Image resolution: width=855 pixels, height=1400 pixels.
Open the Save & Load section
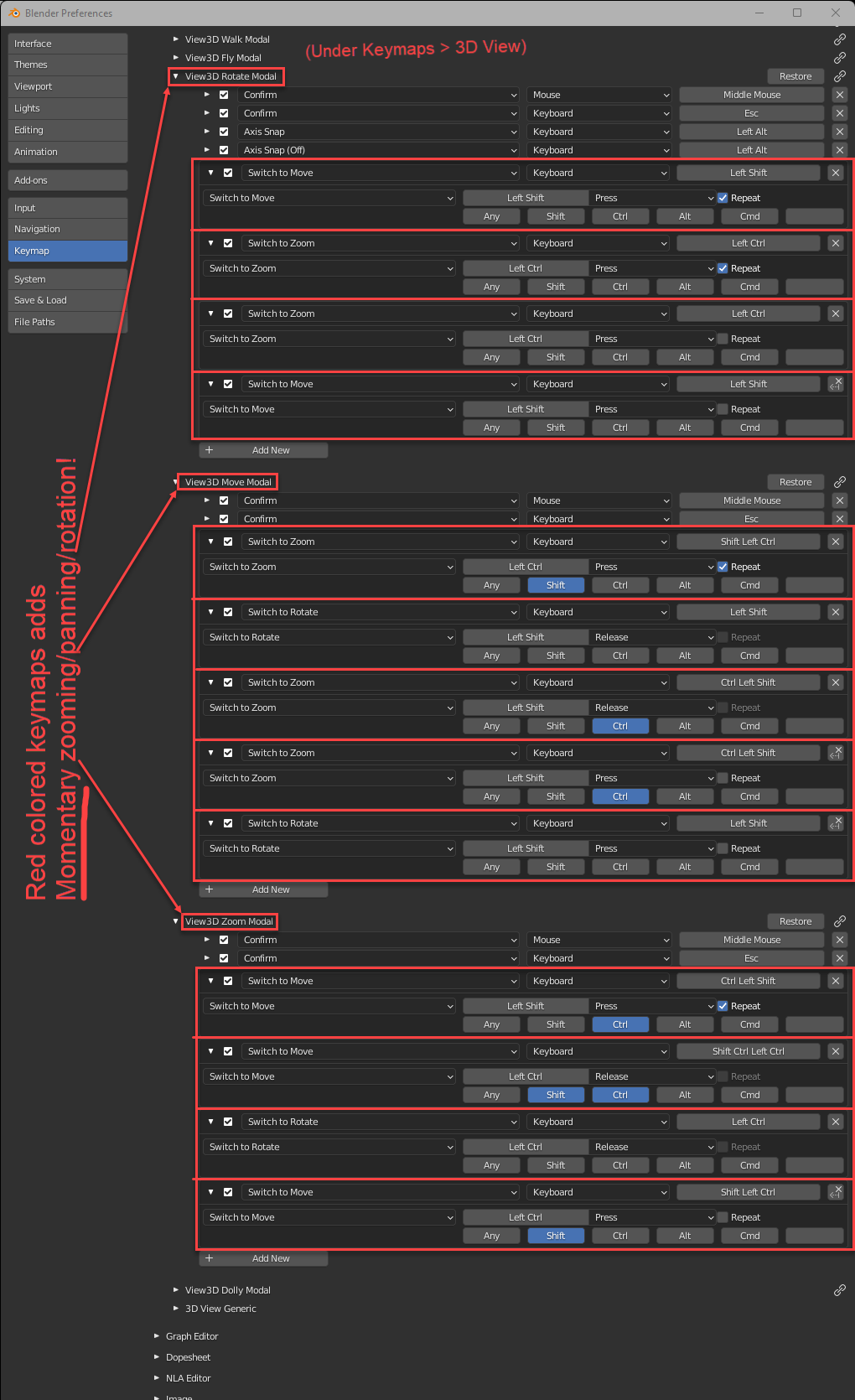coord(68,300)
